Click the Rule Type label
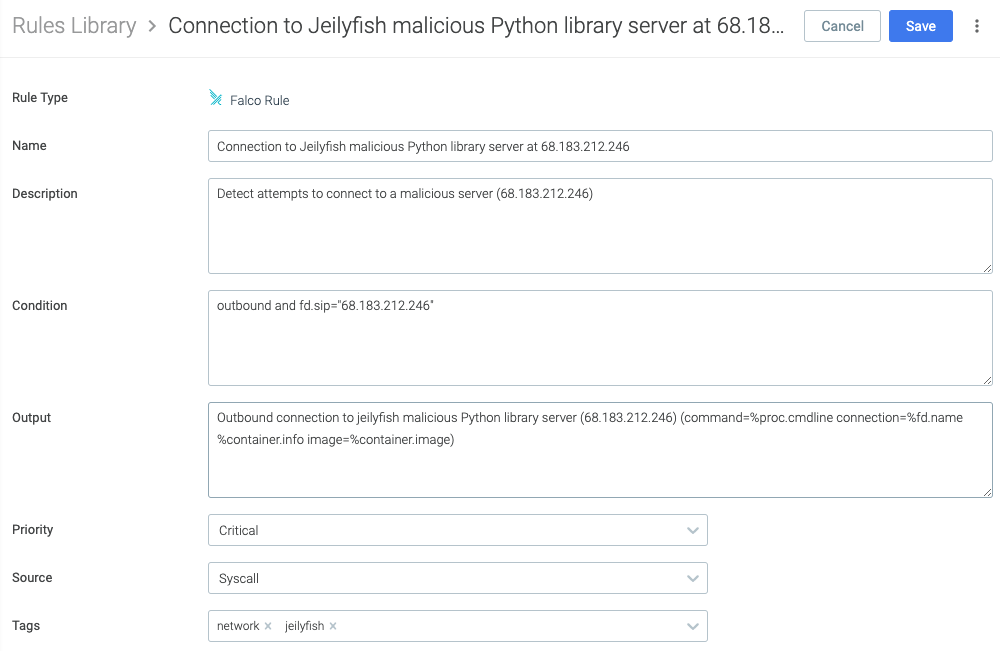1000x651 pixels. [40, 98]
